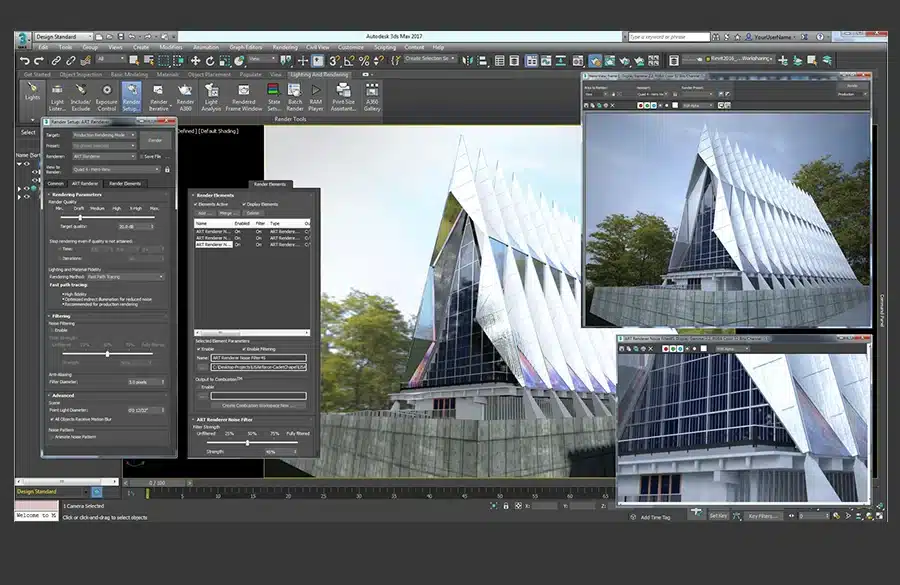
Task: Open Include/Exclude light tool
Action: (x=81, y=96)
